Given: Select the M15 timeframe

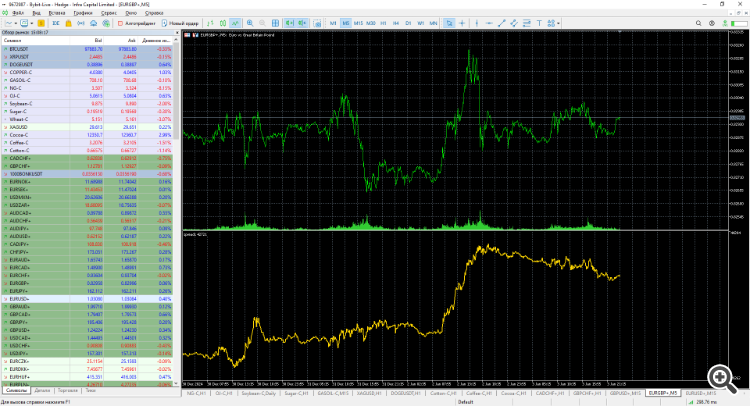Looking at the screenshot, I should coord(358,23).
